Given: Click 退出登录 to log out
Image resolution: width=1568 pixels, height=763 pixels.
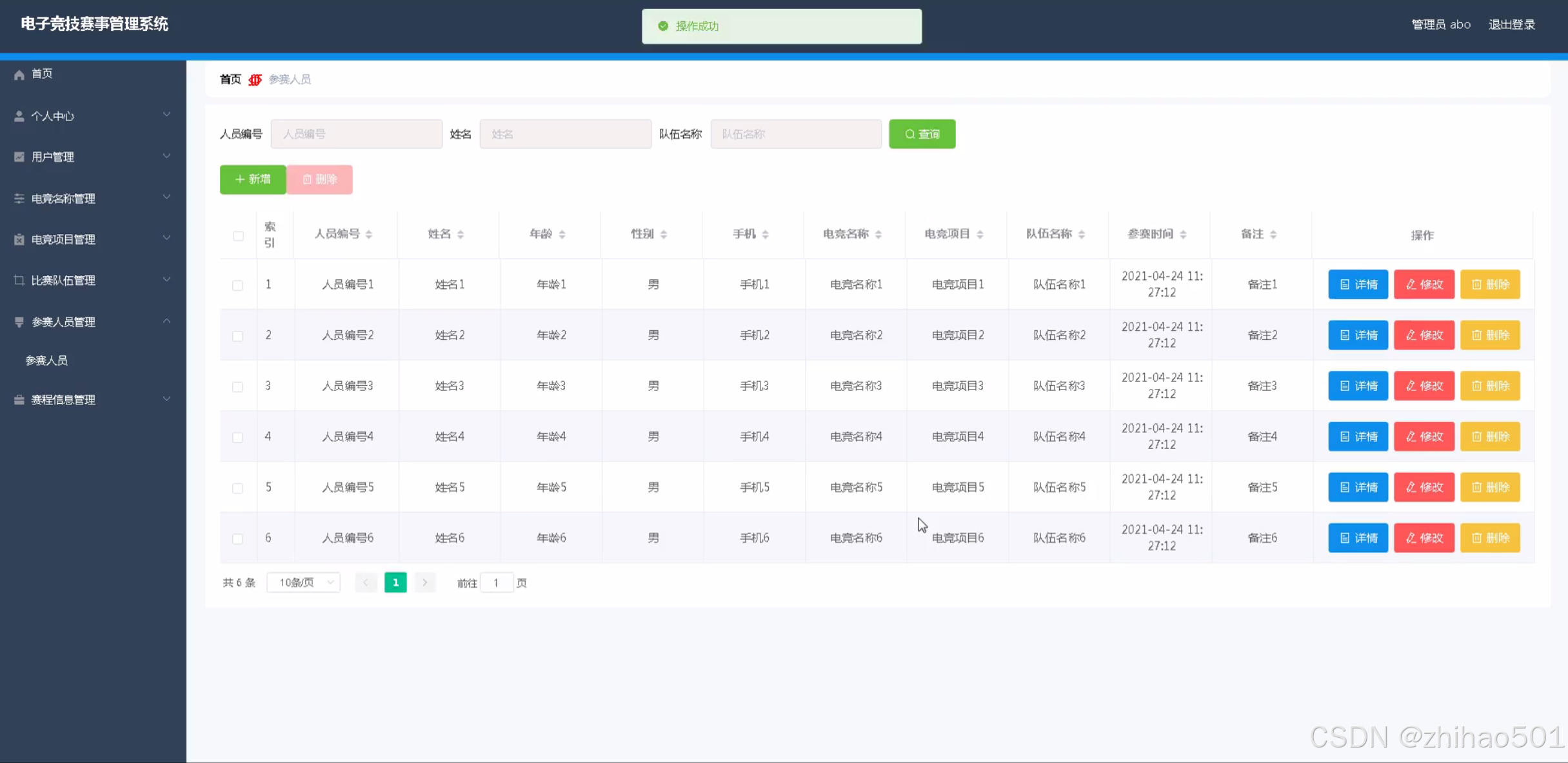Looking at the screenshot, I should click(x=1511, y=25).
